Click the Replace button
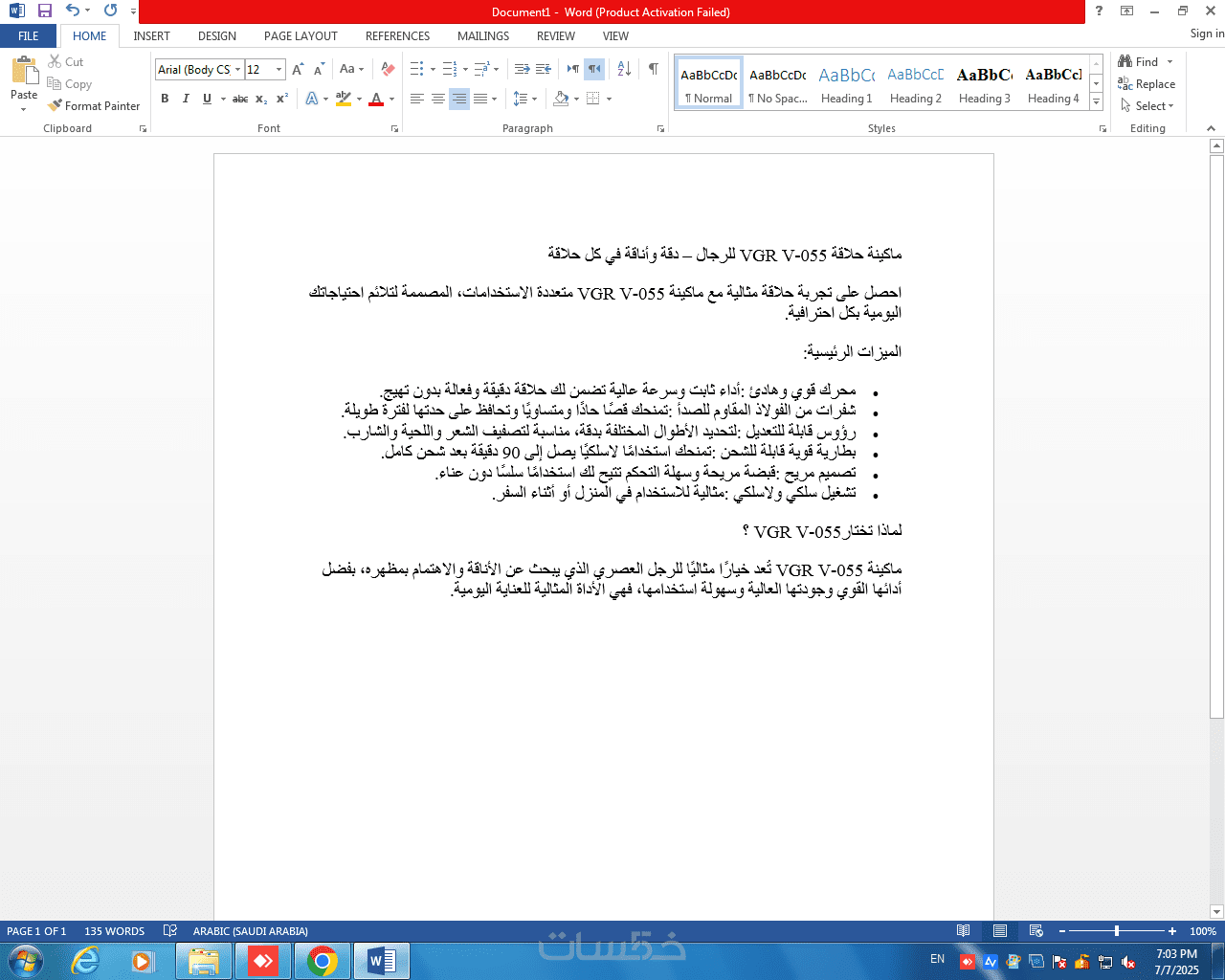1225x980 pixels. (1147, 84)
